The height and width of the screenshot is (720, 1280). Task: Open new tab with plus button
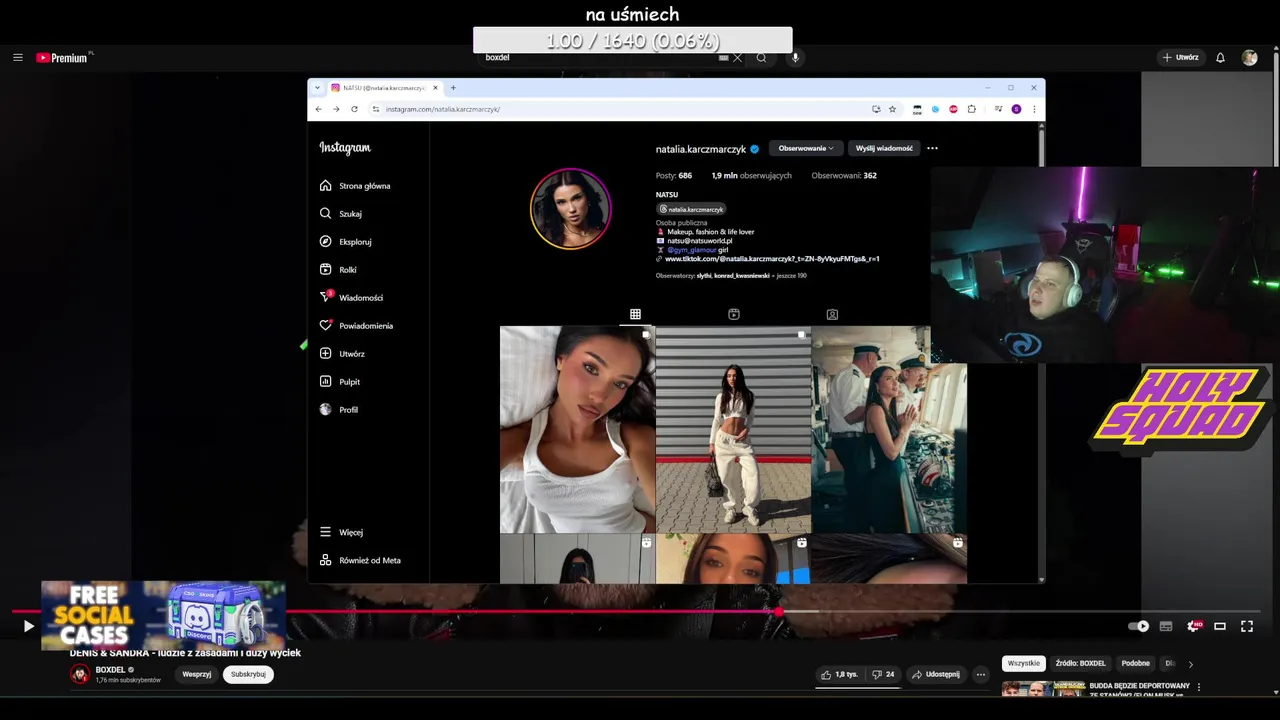[x=453, y=88]
